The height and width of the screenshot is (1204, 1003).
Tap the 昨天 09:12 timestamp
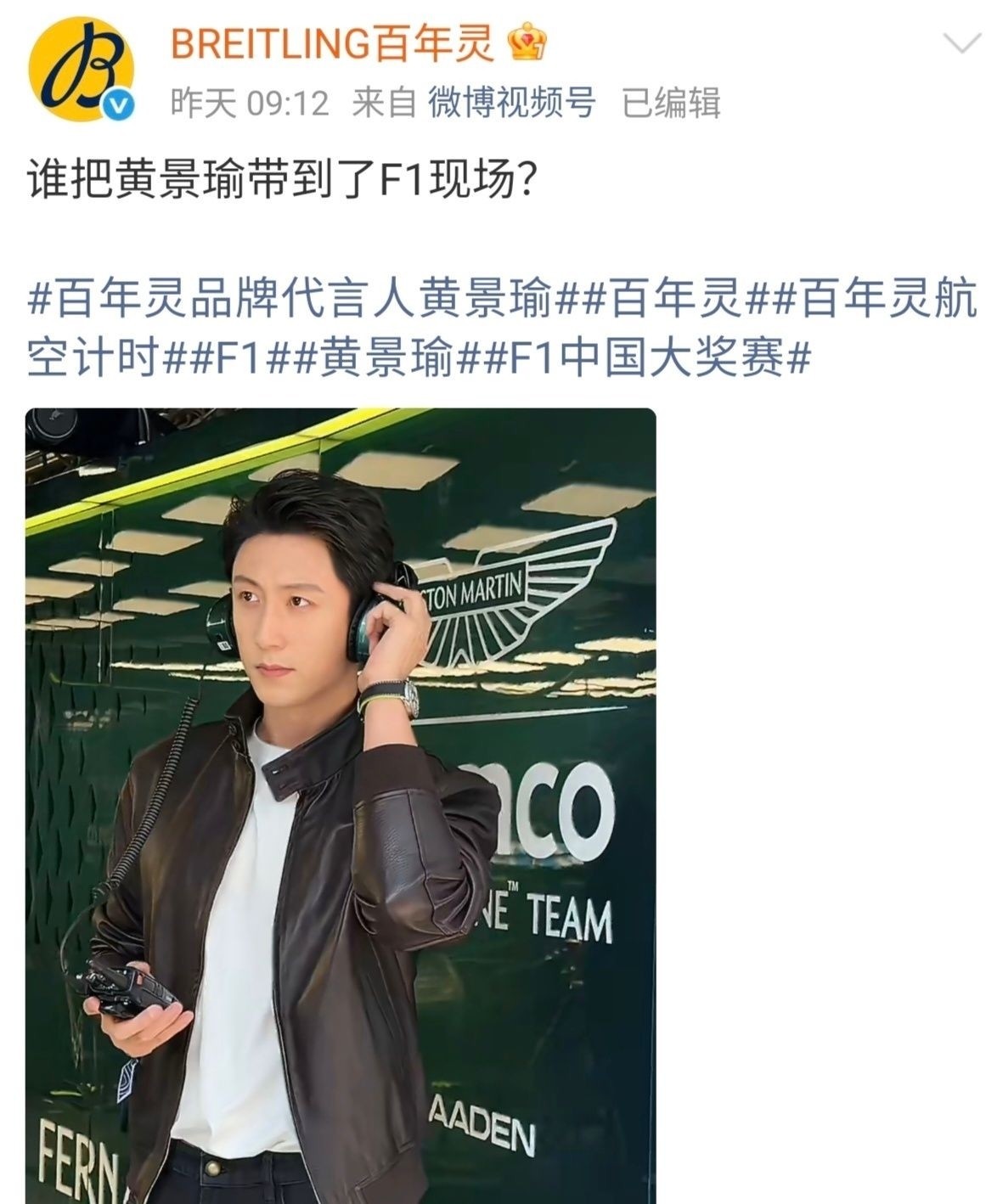250,104
